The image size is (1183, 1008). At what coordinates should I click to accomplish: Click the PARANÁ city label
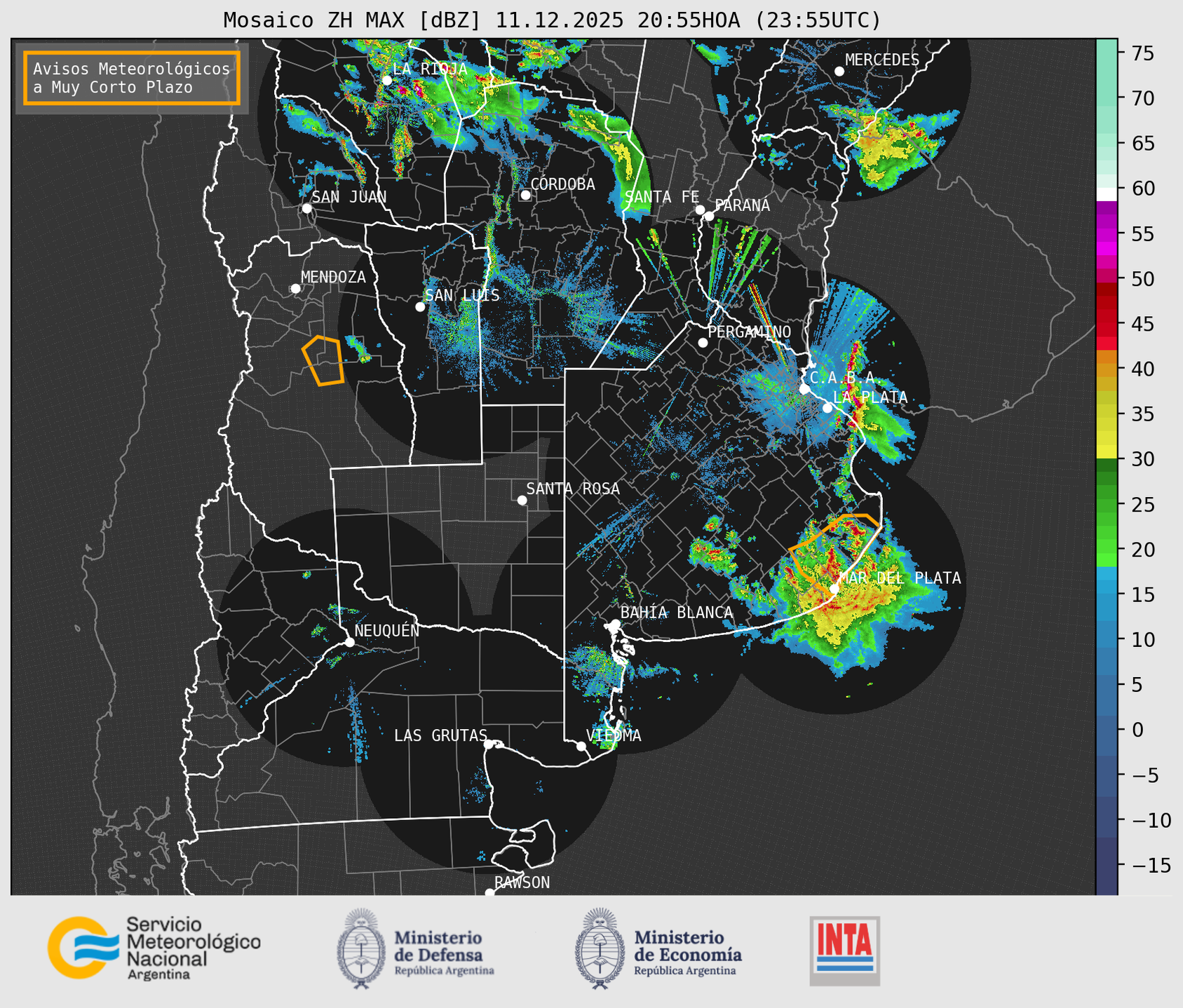click(x=743, y=205)
